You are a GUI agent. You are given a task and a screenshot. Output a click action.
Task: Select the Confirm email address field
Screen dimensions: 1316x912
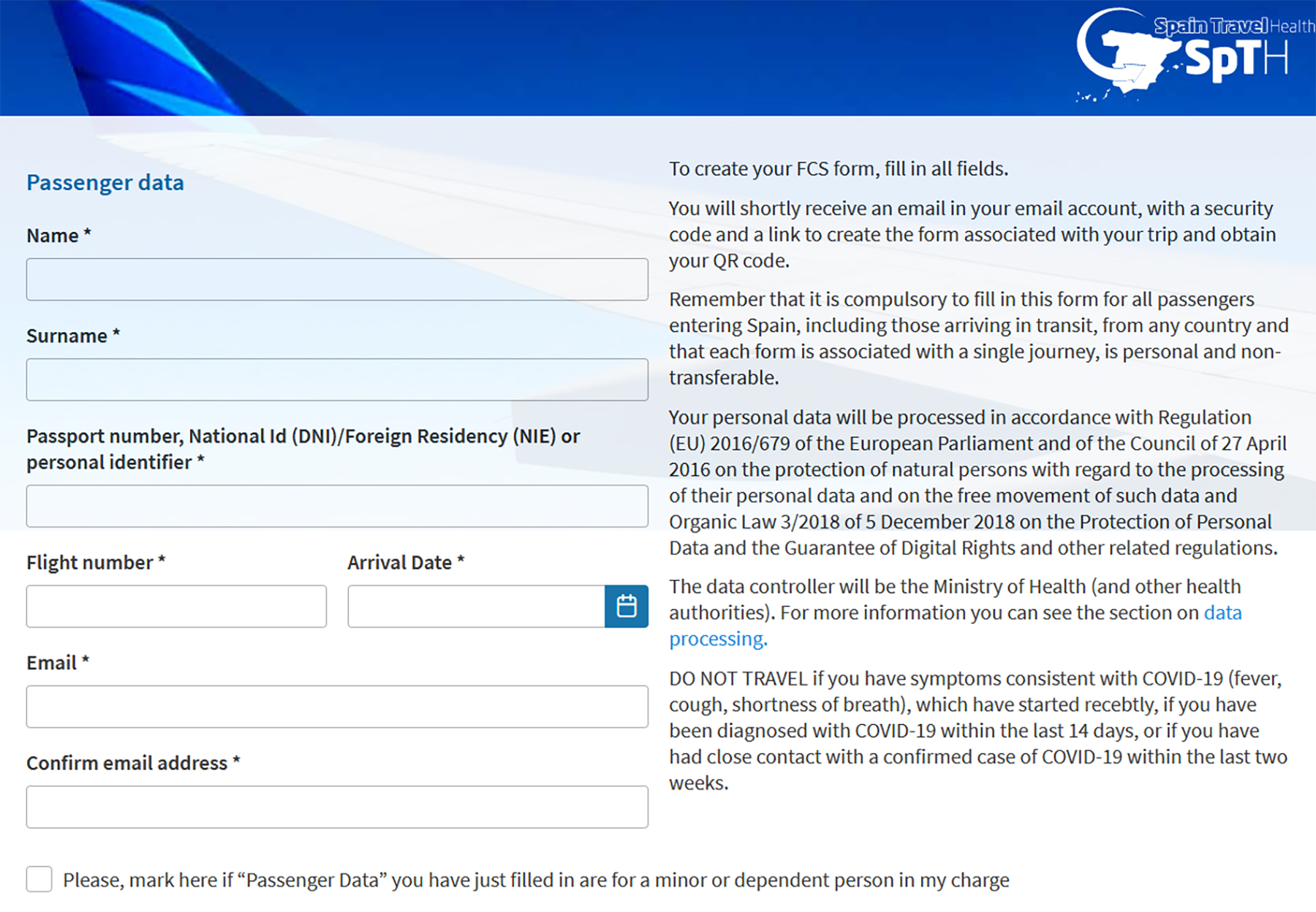click(x=337, y=807)
